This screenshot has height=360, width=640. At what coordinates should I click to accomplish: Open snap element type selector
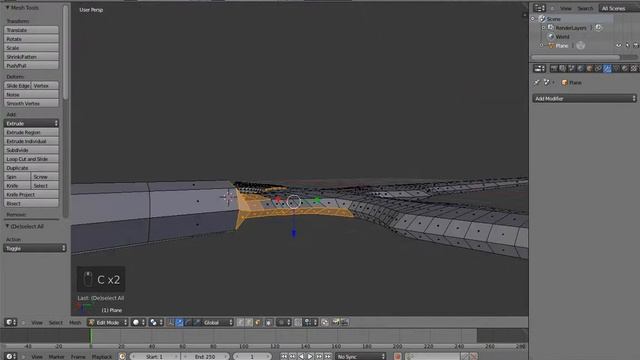[310, 322]
